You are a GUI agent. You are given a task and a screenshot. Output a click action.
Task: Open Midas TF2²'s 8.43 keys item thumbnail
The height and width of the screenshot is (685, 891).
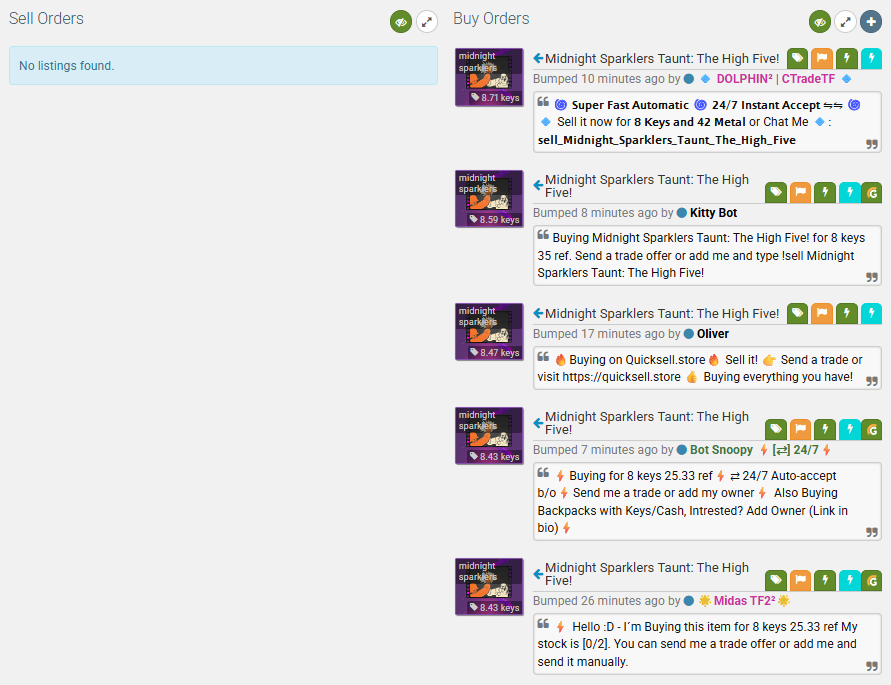point(489,587)
